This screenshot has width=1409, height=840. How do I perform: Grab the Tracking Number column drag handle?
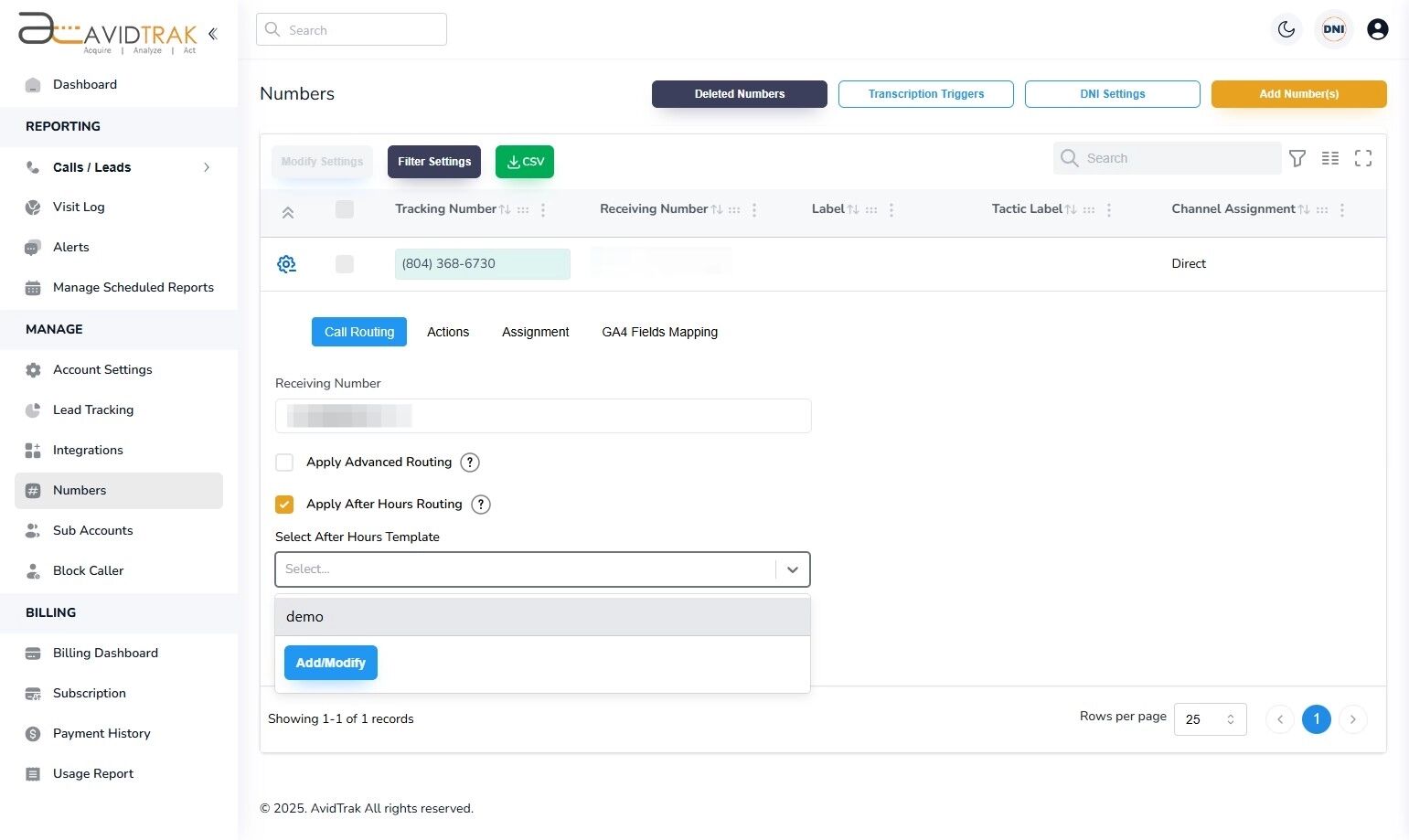coord(523,210)
